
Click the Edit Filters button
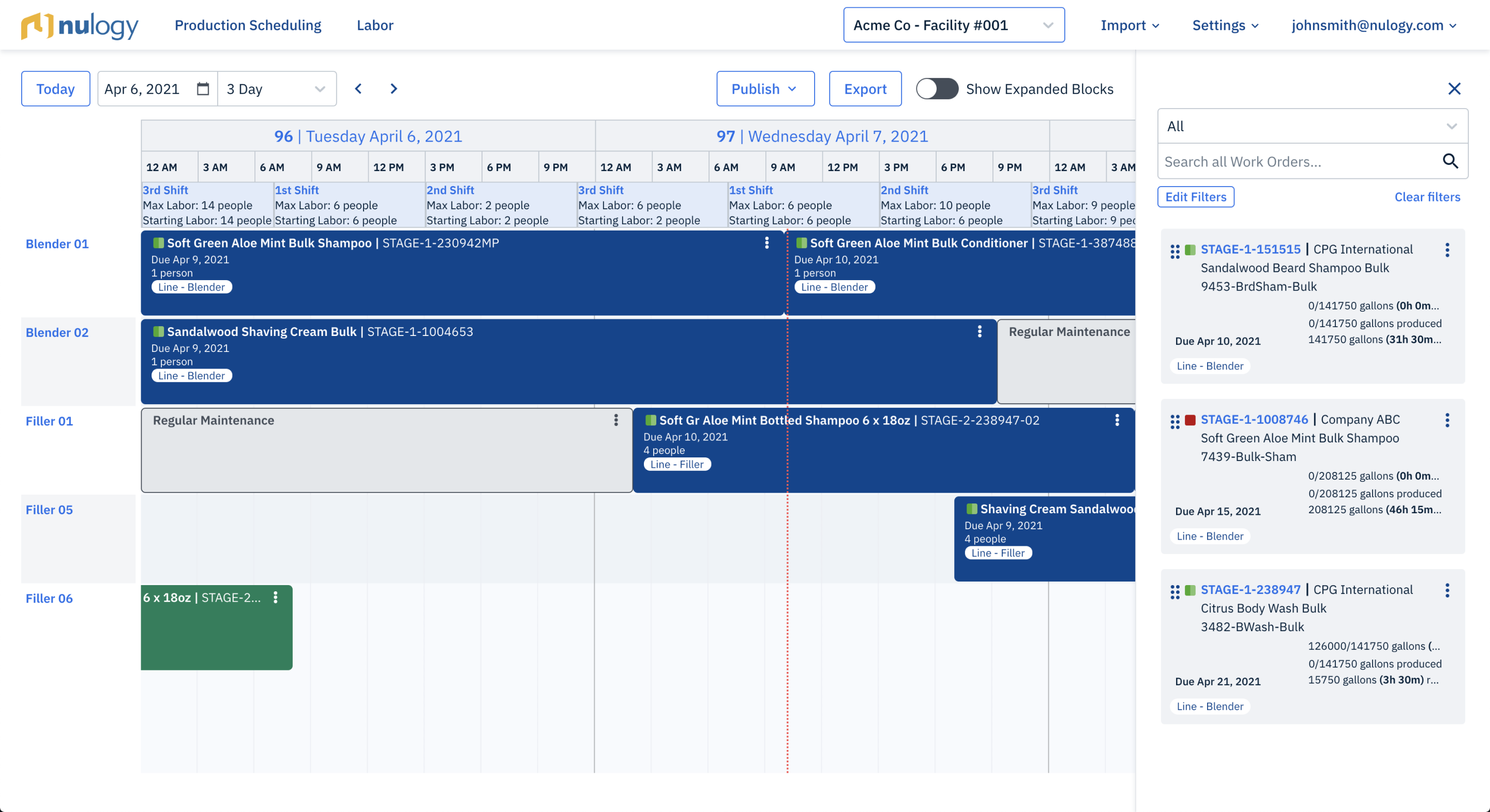pos(1195,197)
